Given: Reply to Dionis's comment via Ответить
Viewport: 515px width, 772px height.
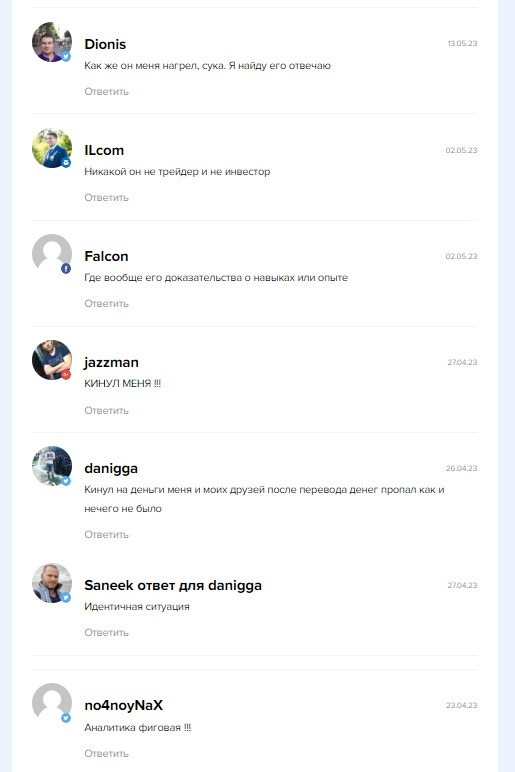Looking at the screenshot, I should click(106, 92).
